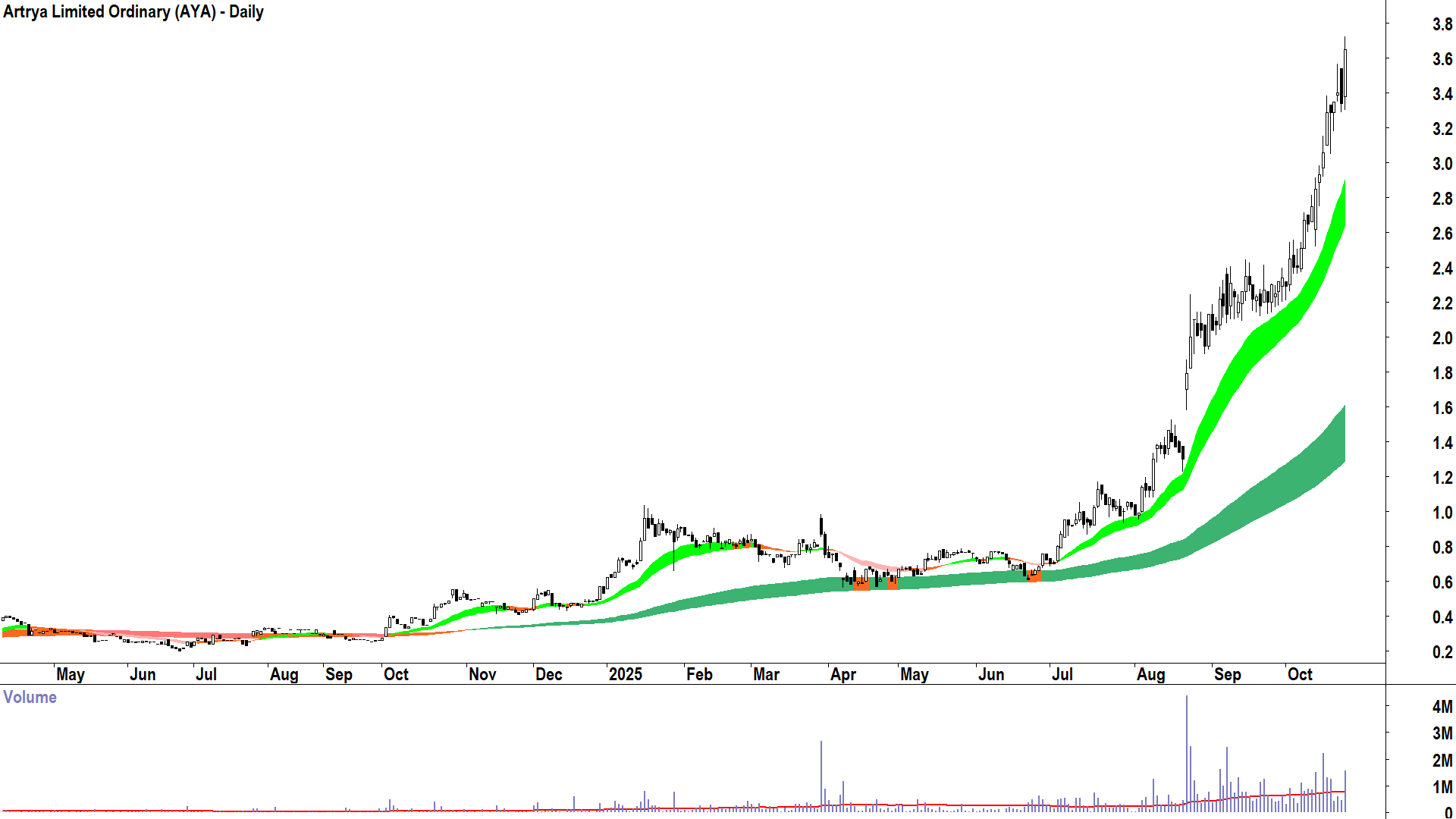Click the leftmost May label on time axis
This screenshot has width=1456, height=819.
[71, 674]
